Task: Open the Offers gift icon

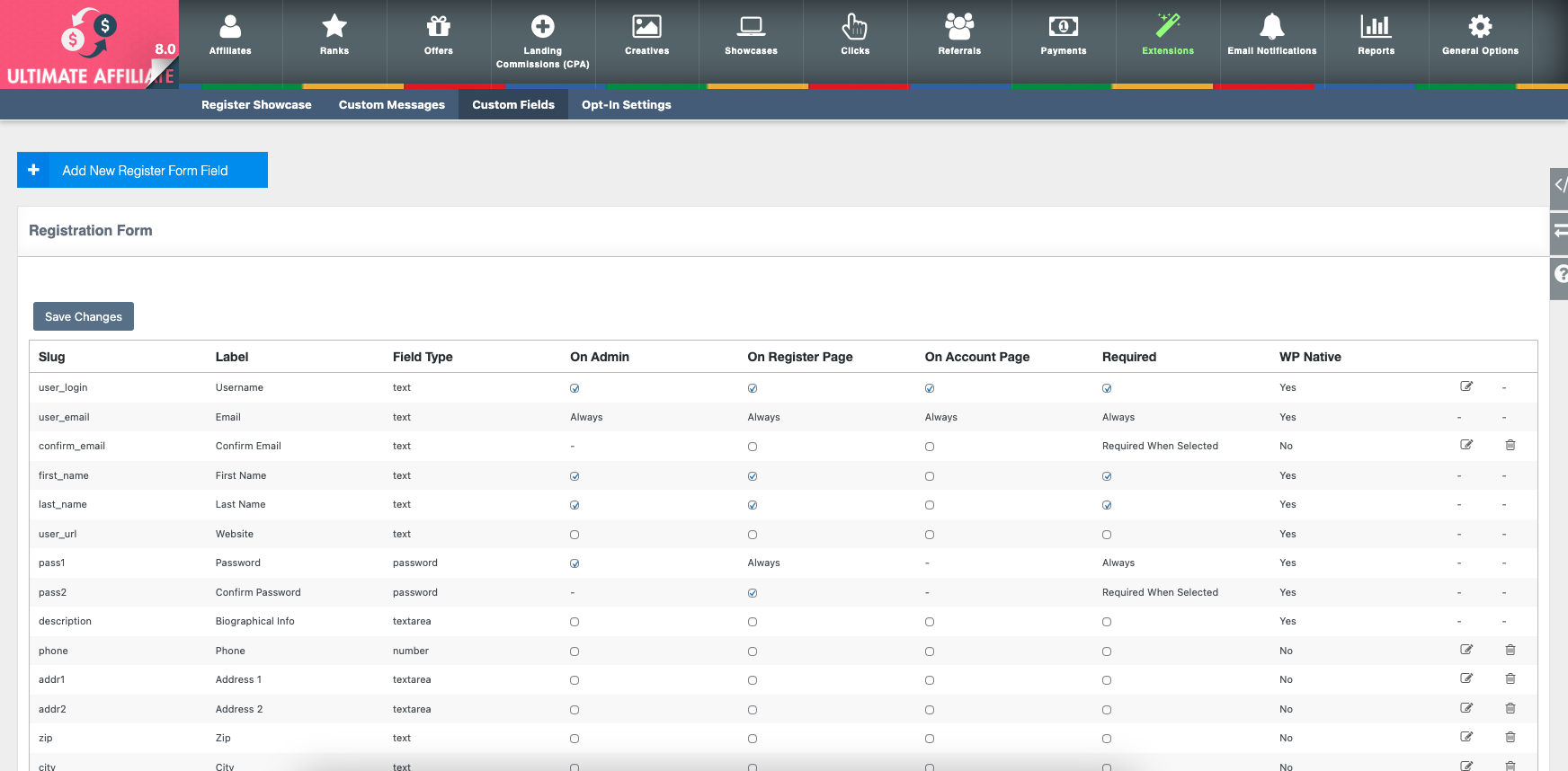Action: point(439,27)
